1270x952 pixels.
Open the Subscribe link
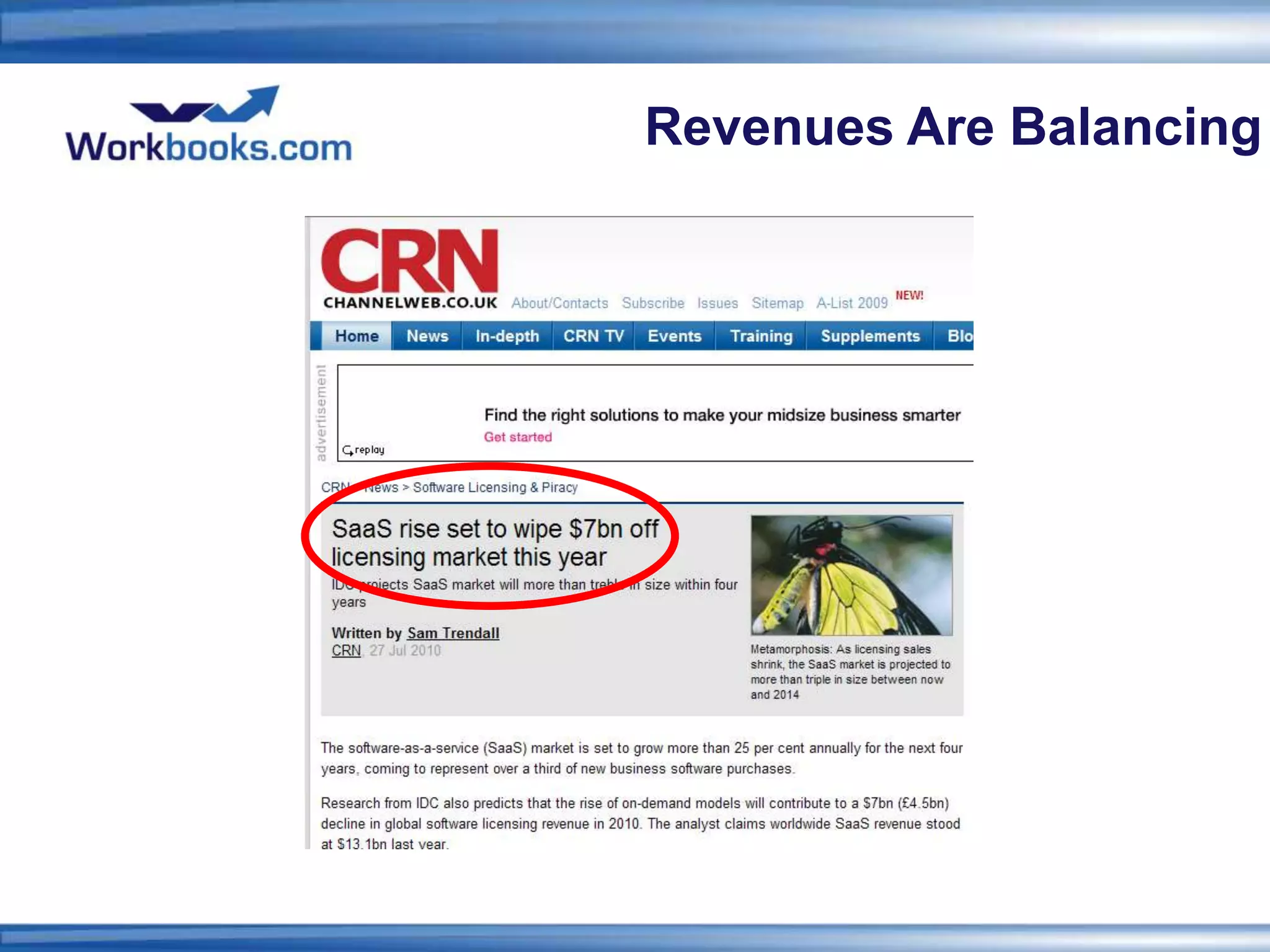(653, 303)
